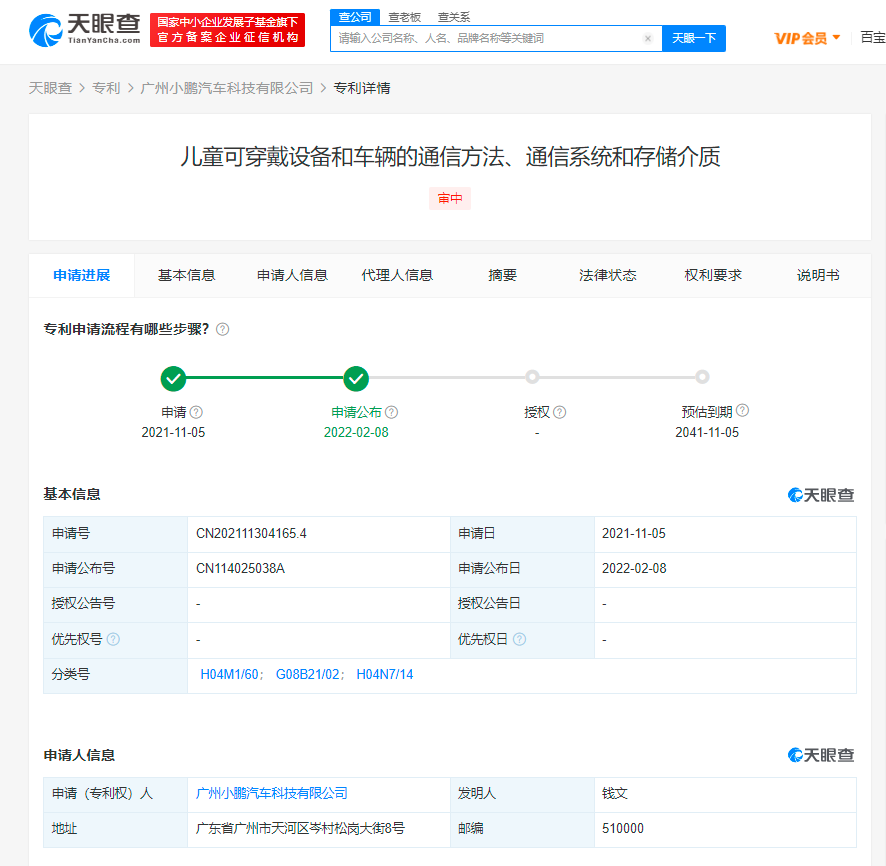Image resolution: width=886 pixels, height=866 pixels.
Task: Click the help icon beside 申请 step
Action: tap(197, 412)
